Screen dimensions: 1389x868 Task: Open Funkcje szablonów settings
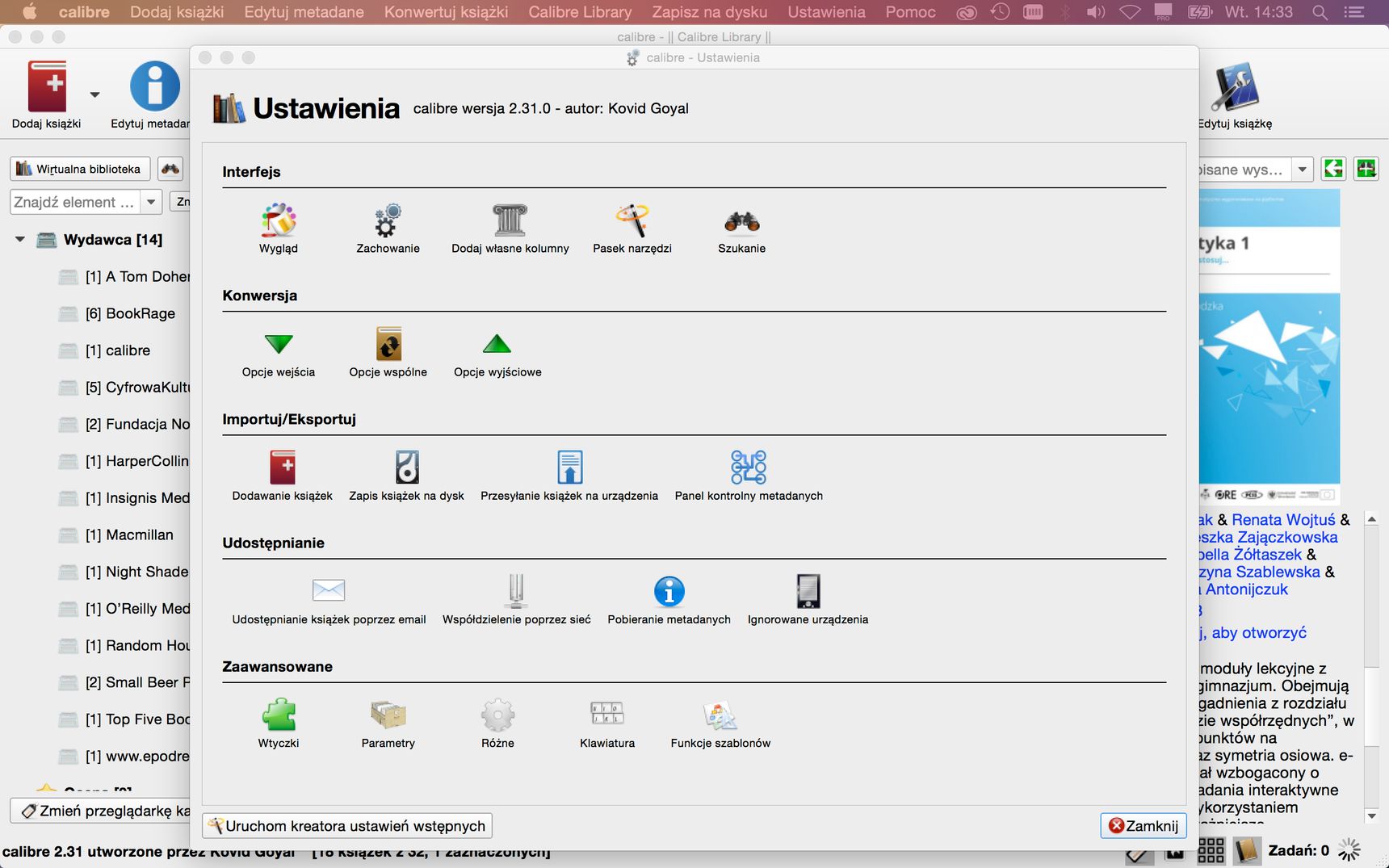pos(720,723)
